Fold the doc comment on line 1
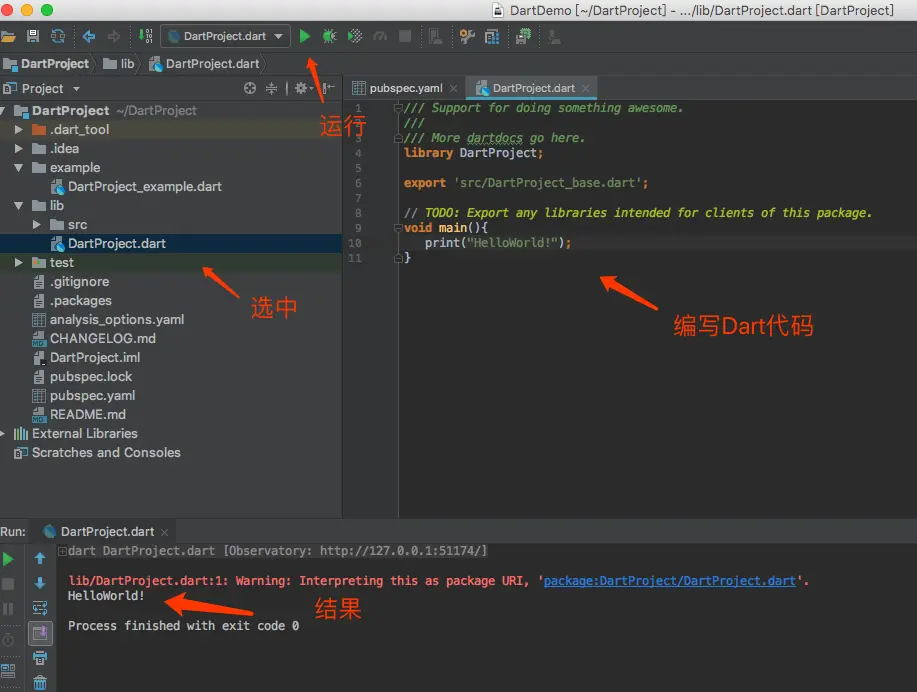Image resolution: width=917 pixels, height=692 pixels. pyautogui.click(x=398, y=108)
